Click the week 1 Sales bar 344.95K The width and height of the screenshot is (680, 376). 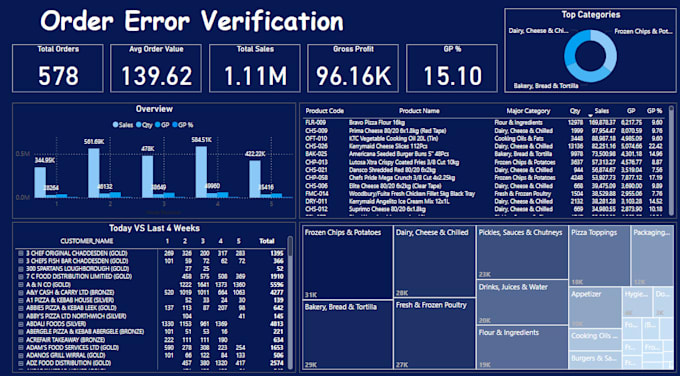click(x=40, y=182)
